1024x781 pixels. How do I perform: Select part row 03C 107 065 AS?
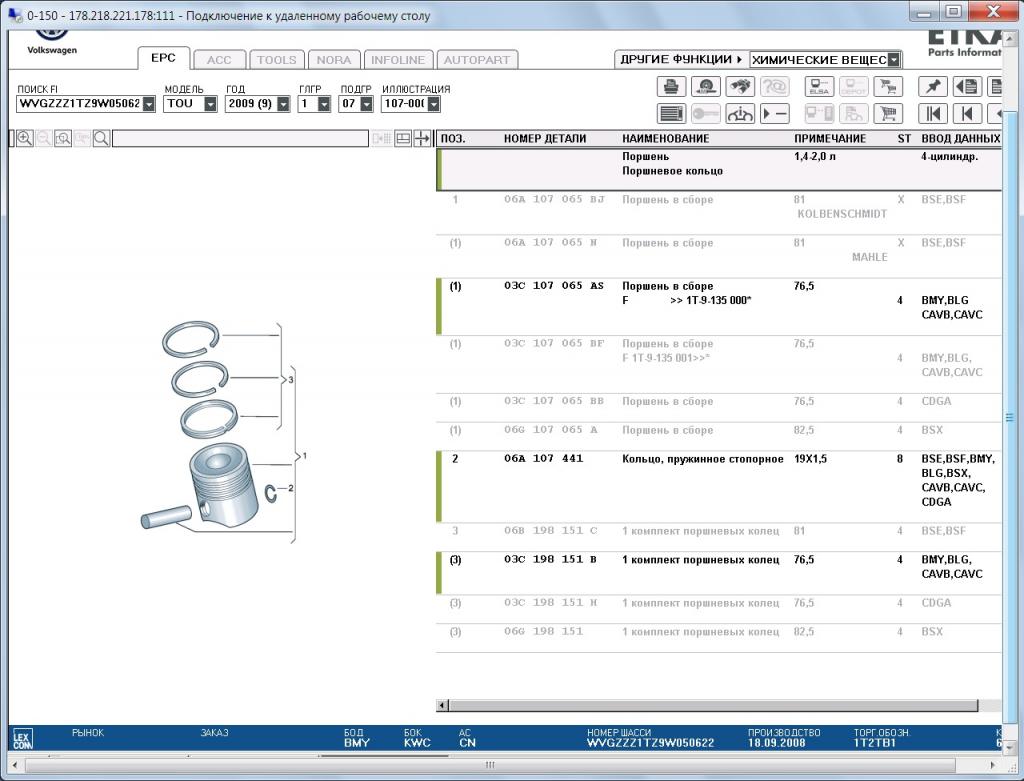click(x=718, y=306)
